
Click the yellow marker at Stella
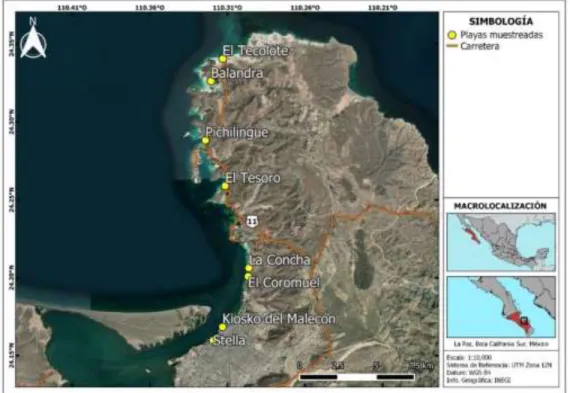click(212, 341)
